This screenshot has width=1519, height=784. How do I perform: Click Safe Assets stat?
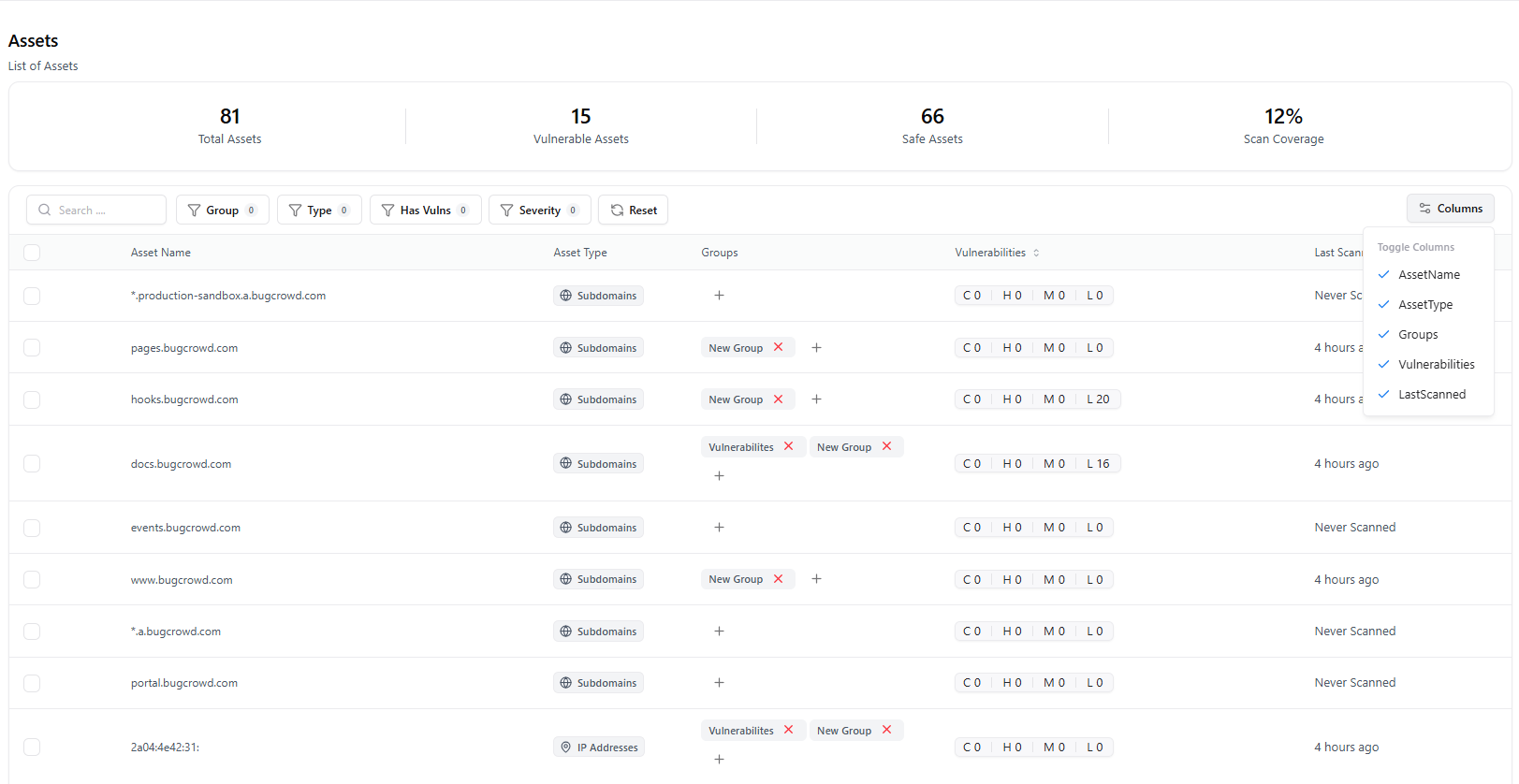point(932,126)
